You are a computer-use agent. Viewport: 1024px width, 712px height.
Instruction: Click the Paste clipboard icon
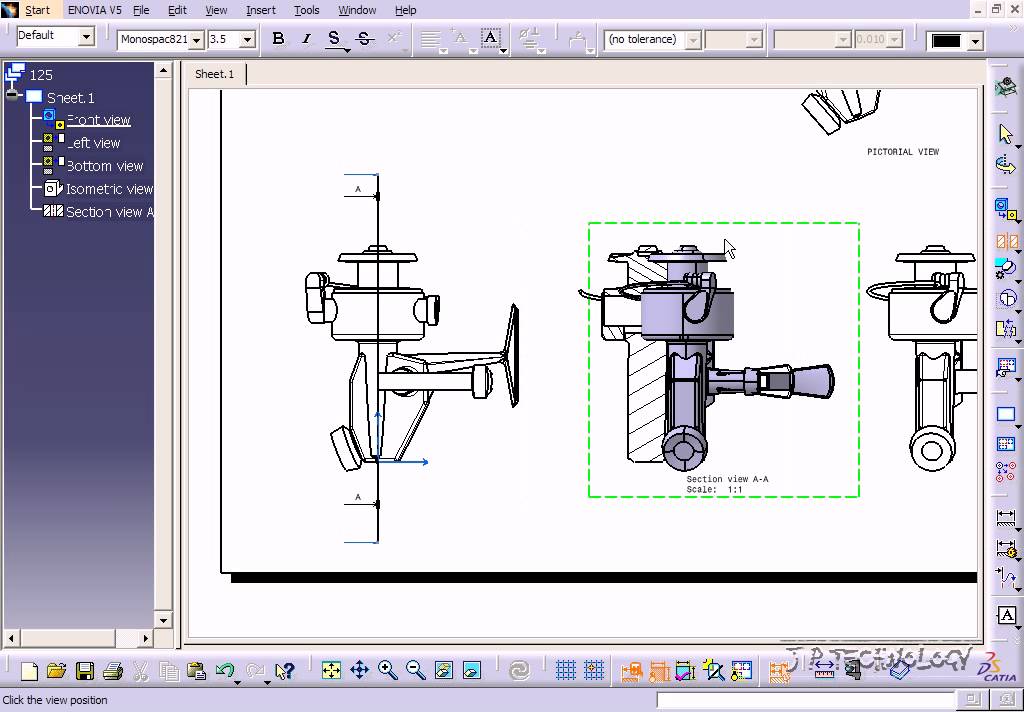196,671
